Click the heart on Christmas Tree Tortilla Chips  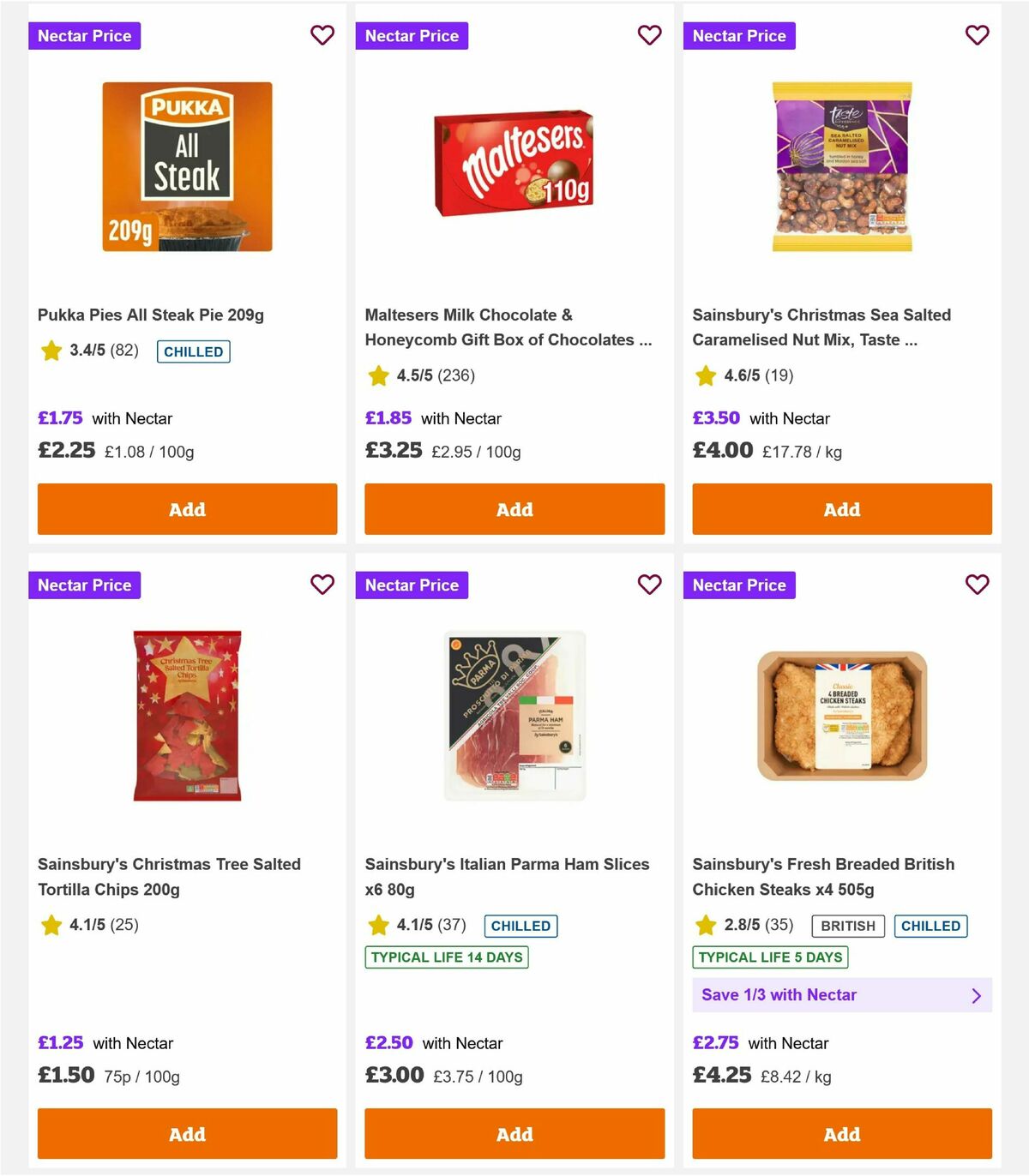pyautogui.click(x=322, y=585)
